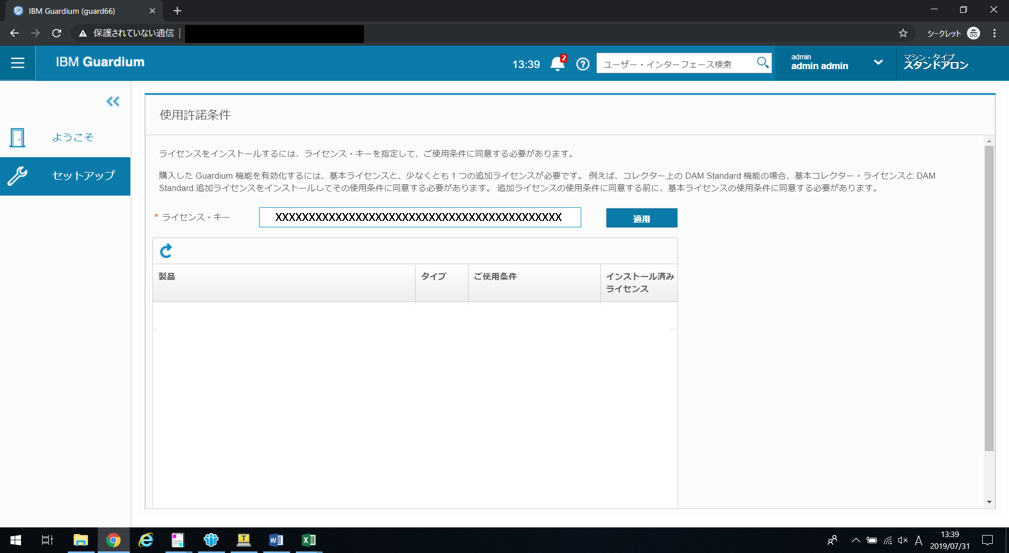The image size is (1009, 553).
Task: Click the panel vertical scrollbar thumb
Action: coord(989,298)
